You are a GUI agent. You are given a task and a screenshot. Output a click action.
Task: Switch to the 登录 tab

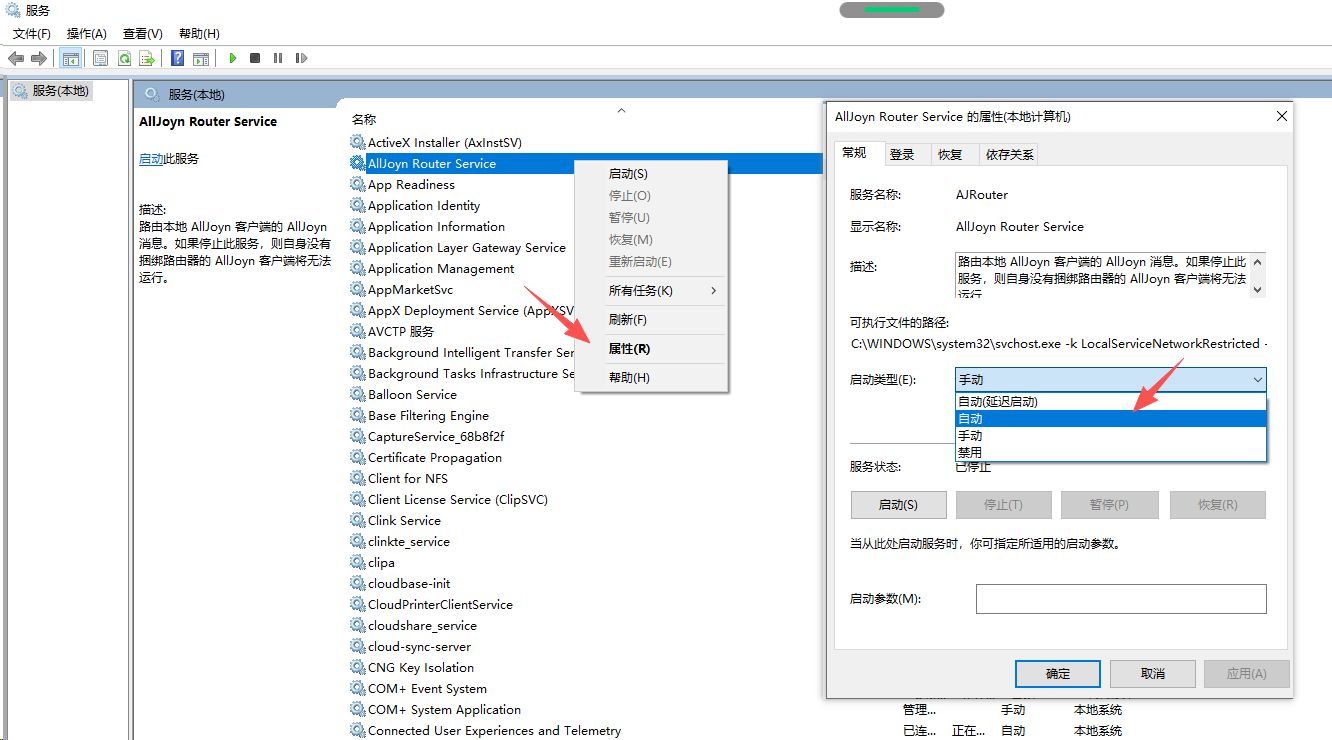point(902,154)
